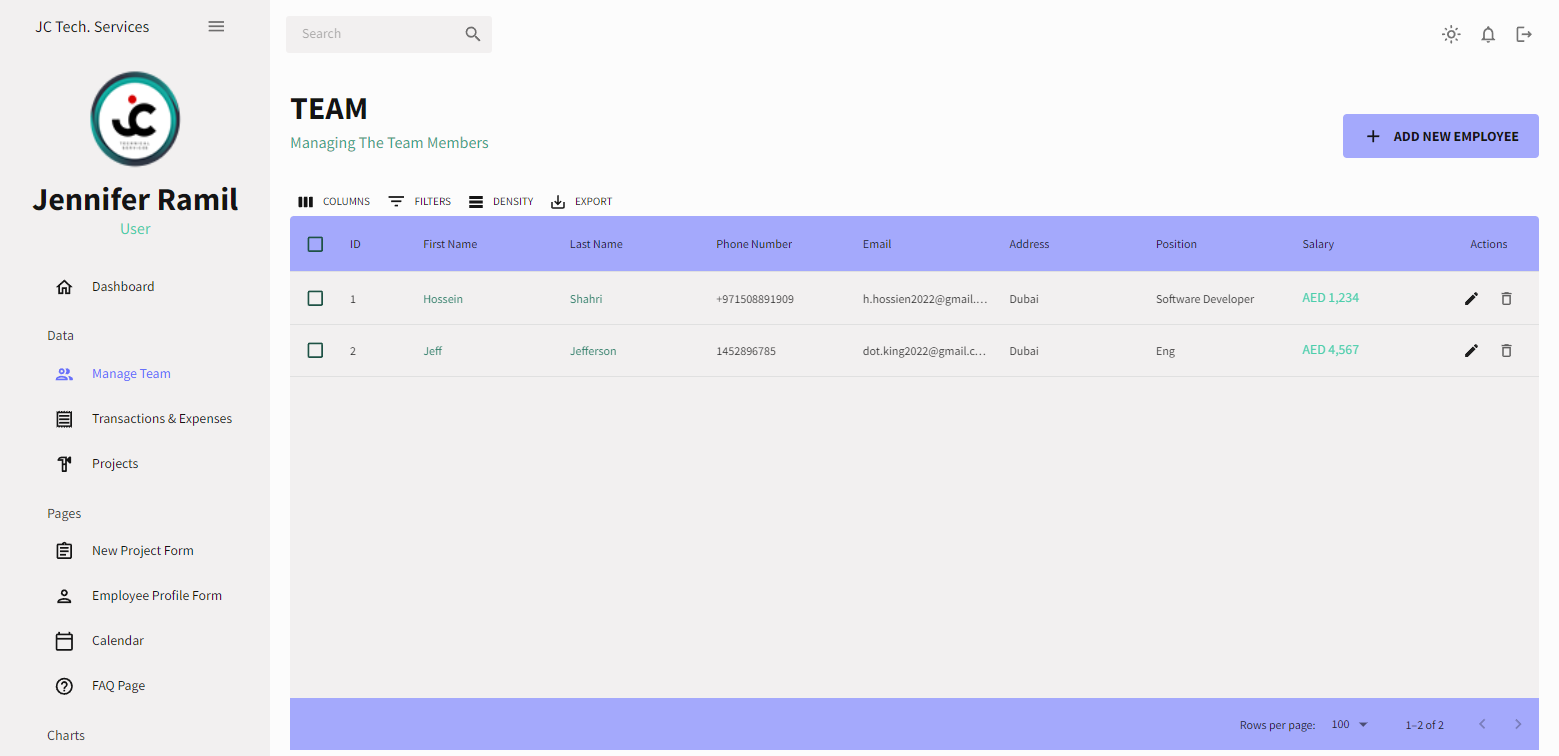This screenshot has width=1559, height=756.
Task: Click the Export button
Action: click(582, 201)
